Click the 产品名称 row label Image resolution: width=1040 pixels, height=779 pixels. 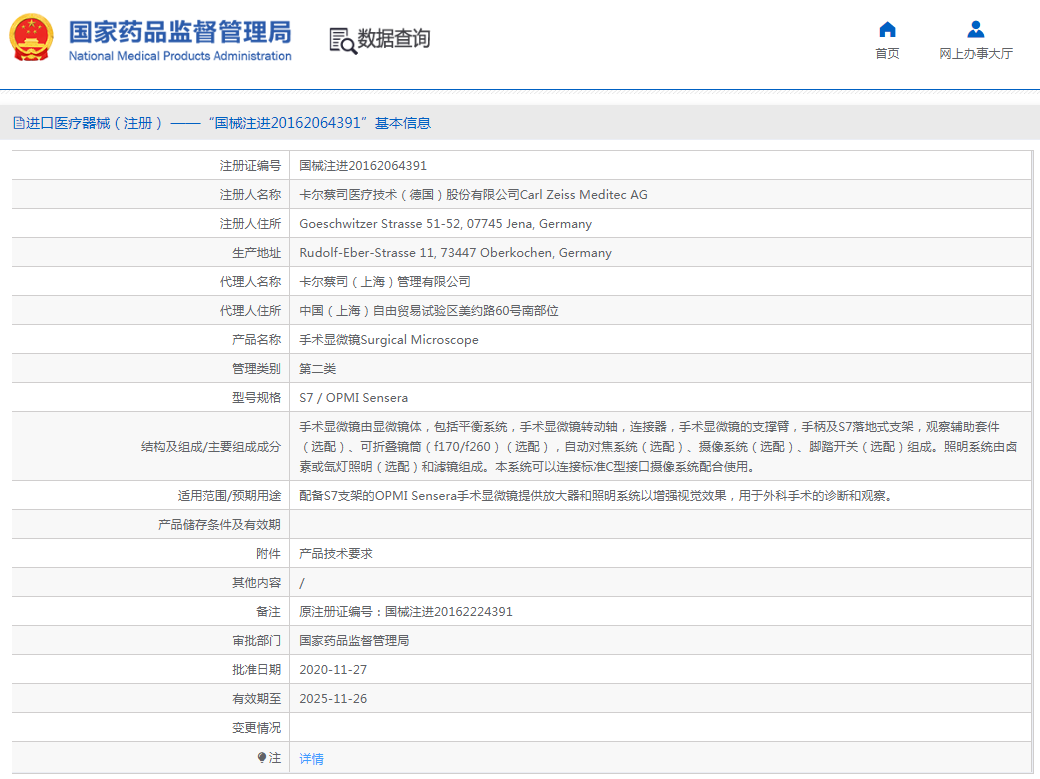(x=256, y=340)
